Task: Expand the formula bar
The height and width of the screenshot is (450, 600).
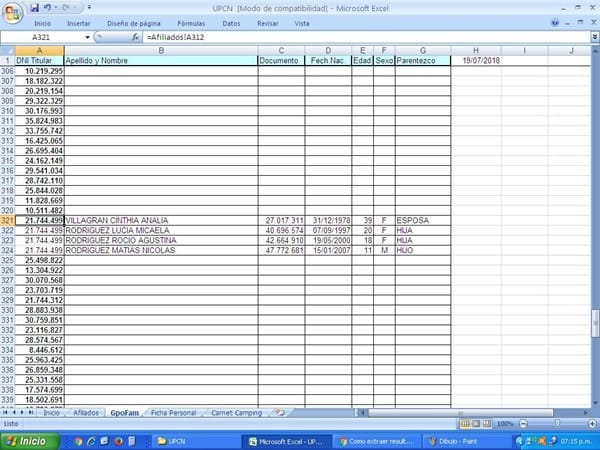Action: [595, 37]
